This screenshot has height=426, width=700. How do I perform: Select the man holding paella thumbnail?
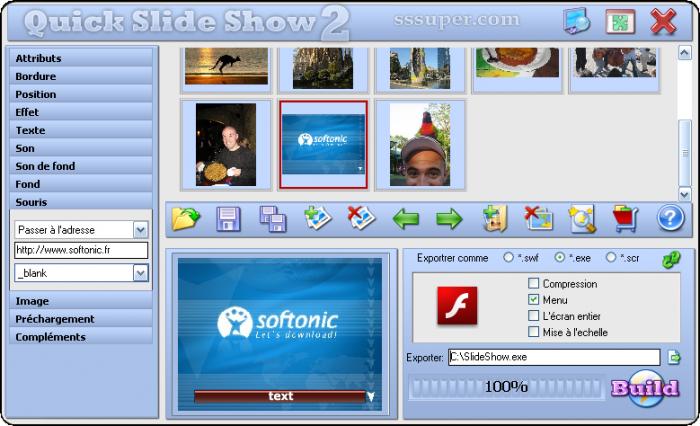point(226,145)
